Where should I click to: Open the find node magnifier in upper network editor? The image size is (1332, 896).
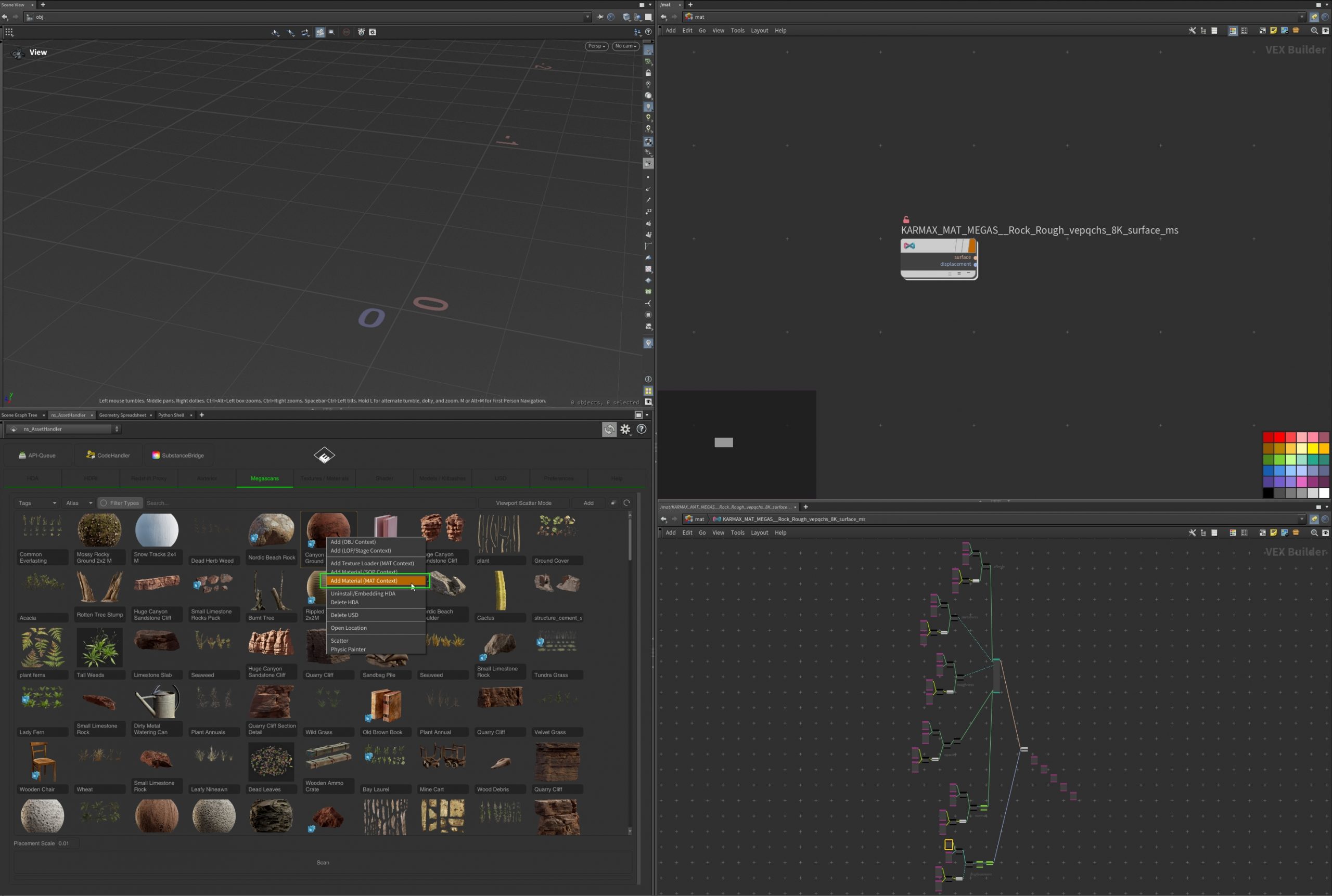pos(1314,31)
